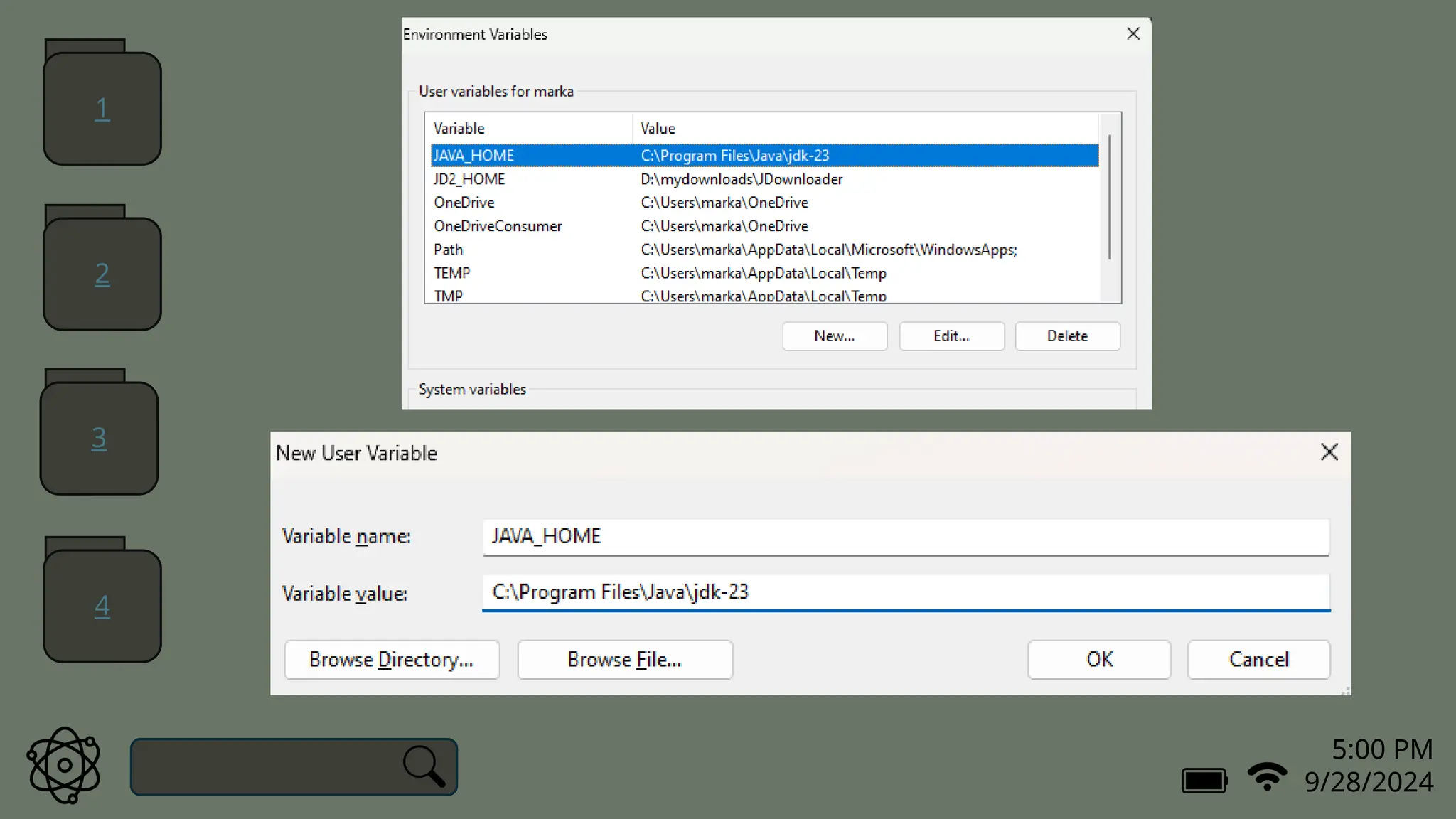Viewport: 1456px width, 819px height.
Task: Click New button under user variables
Action: coord(835,336)
